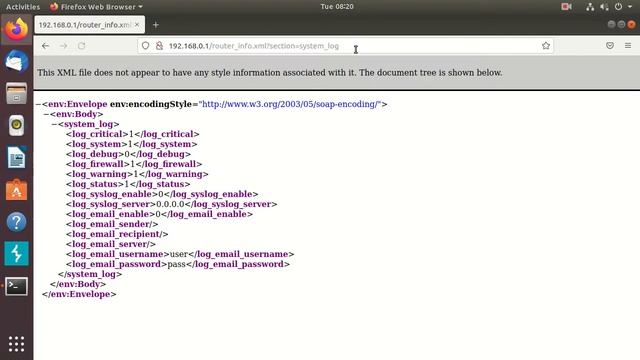Viewport: 640px width, 360px height.
Task: Click the XML style information notice
Action: 270,73
